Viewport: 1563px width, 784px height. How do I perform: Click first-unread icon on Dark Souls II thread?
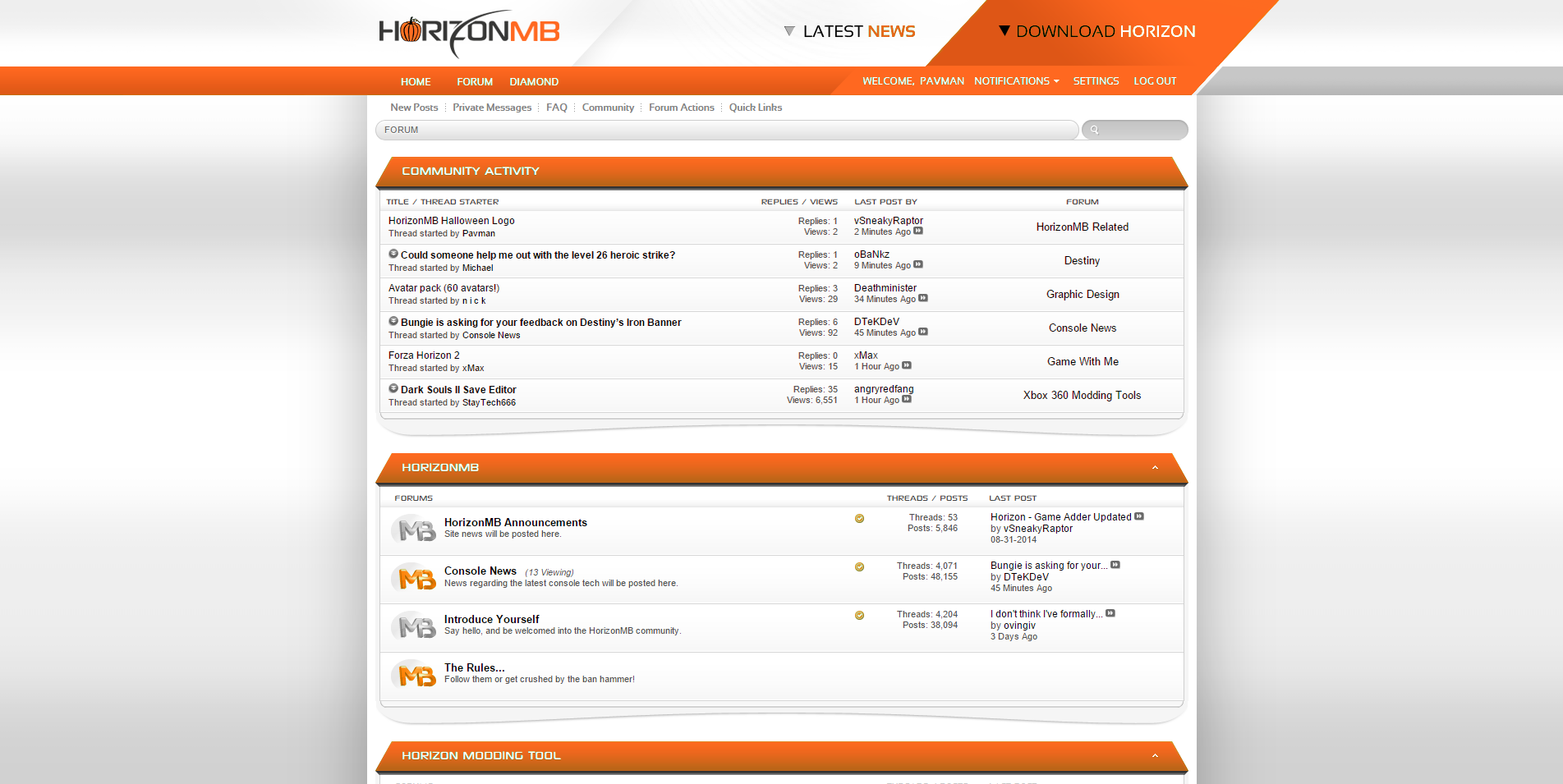(393, 389)
